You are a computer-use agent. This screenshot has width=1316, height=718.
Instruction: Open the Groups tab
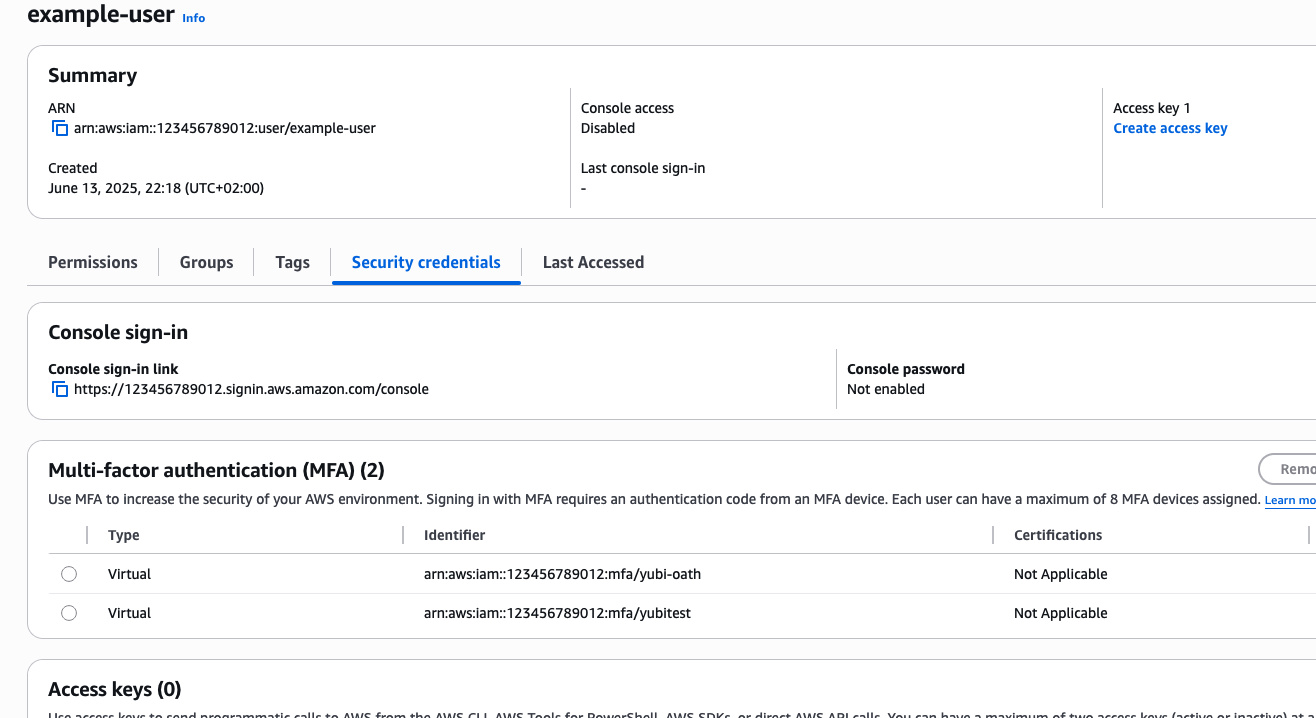pos(206,262)
